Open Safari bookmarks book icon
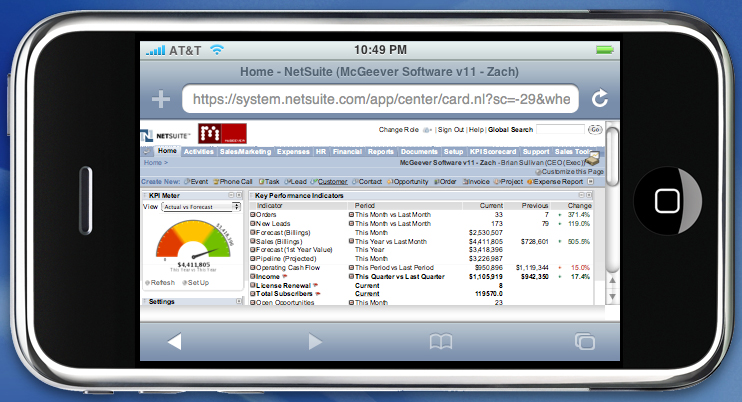742x402 pixels. [x=441, y=341]
